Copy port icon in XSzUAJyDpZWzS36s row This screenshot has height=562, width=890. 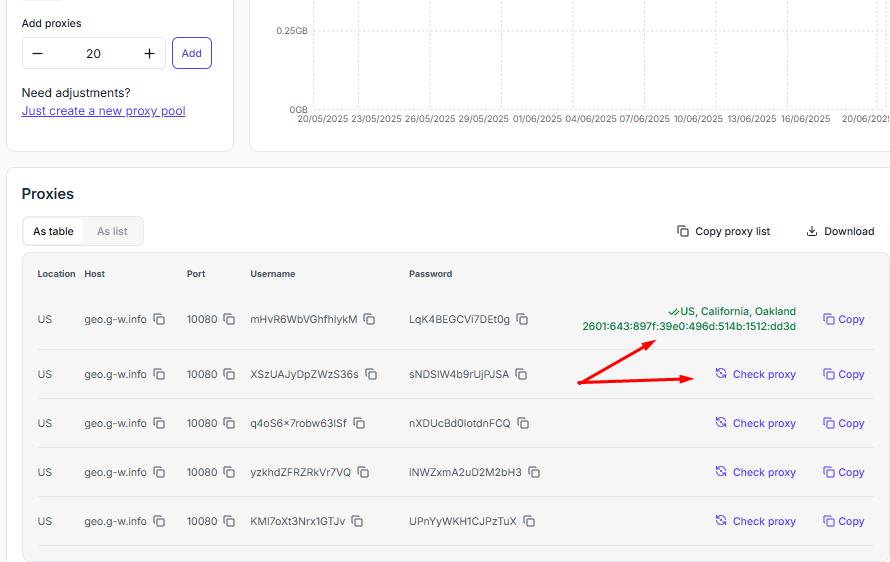(229, 374)
